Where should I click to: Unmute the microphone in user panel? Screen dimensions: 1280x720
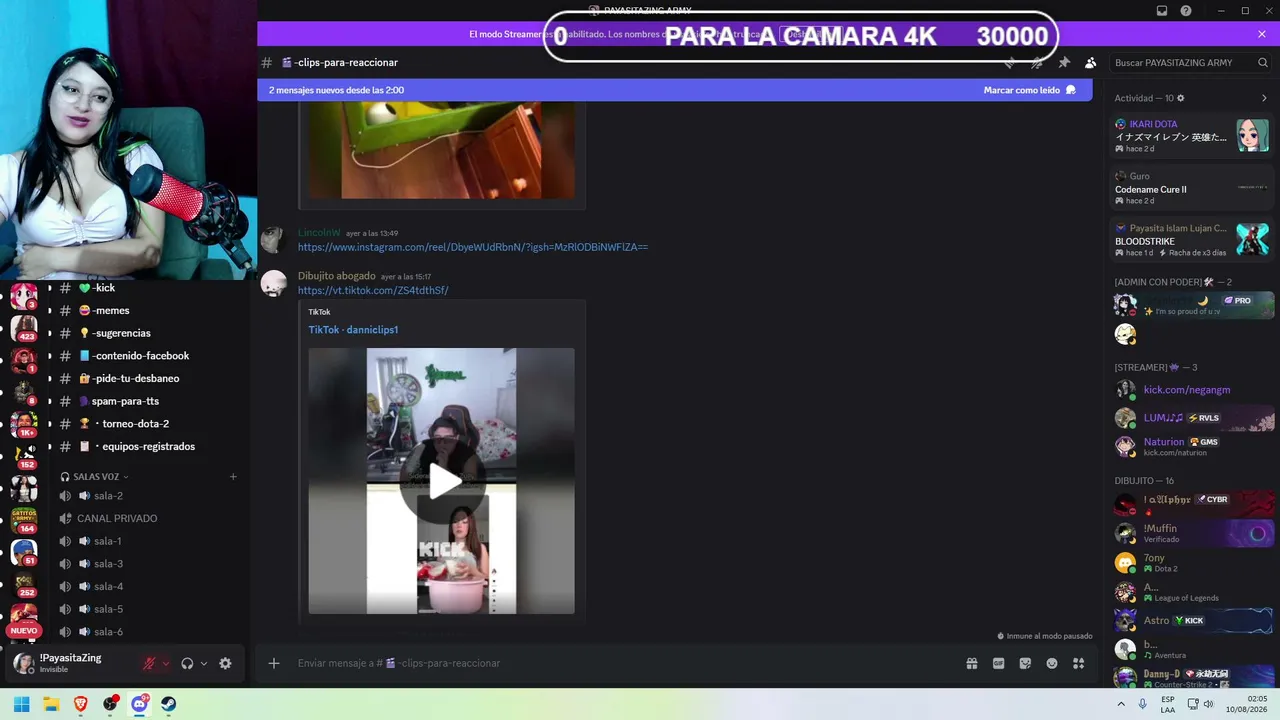pos(149,663)
